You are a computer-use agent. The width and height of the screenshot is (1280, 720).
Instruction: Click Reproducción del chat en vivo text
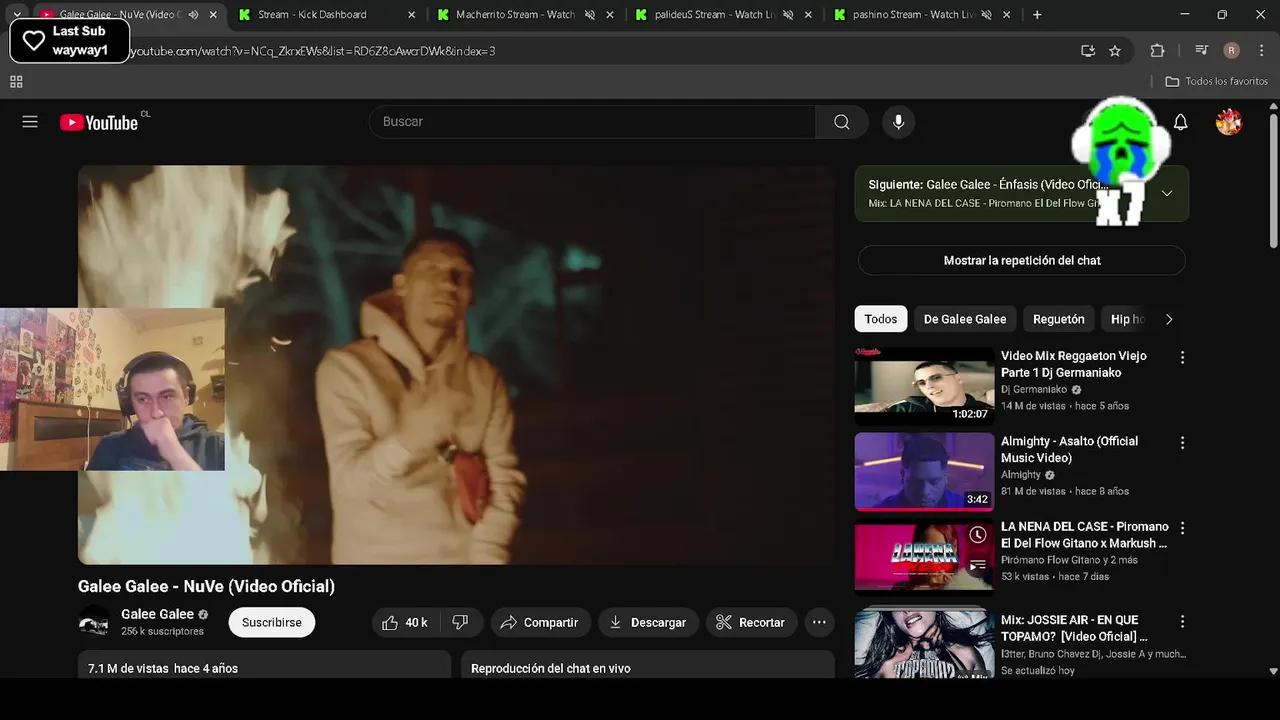pyautogui.click(x=550, y=668)
